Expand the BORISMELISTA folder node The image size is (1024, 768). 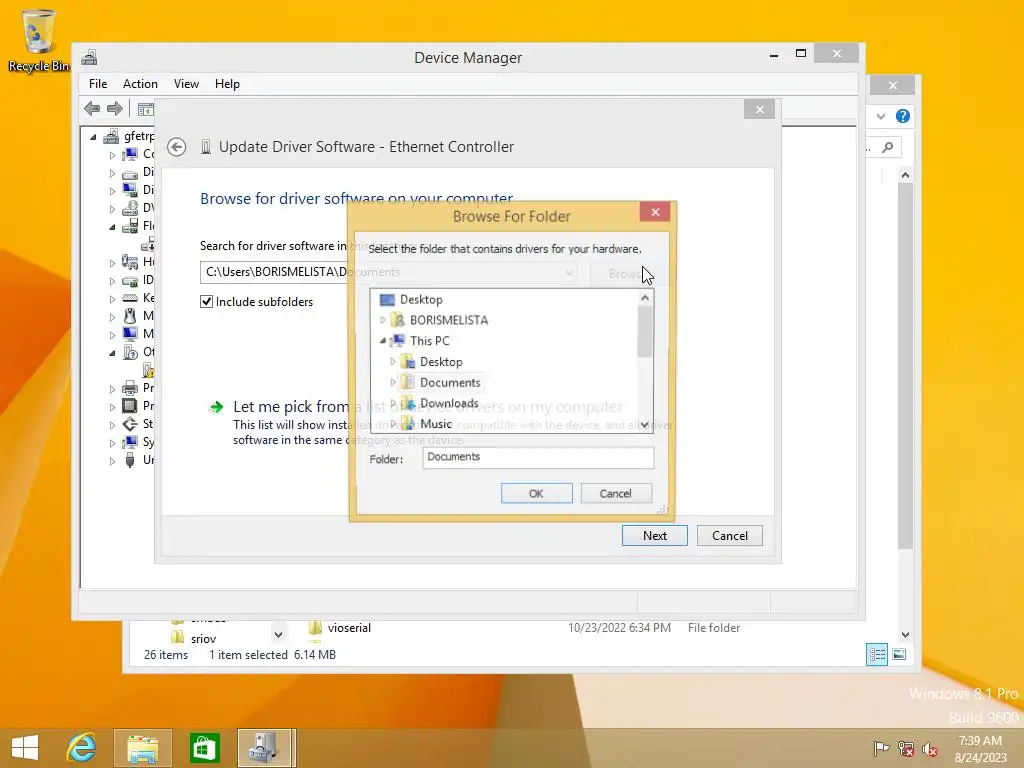pyautogui.click(x=383, y=320)
